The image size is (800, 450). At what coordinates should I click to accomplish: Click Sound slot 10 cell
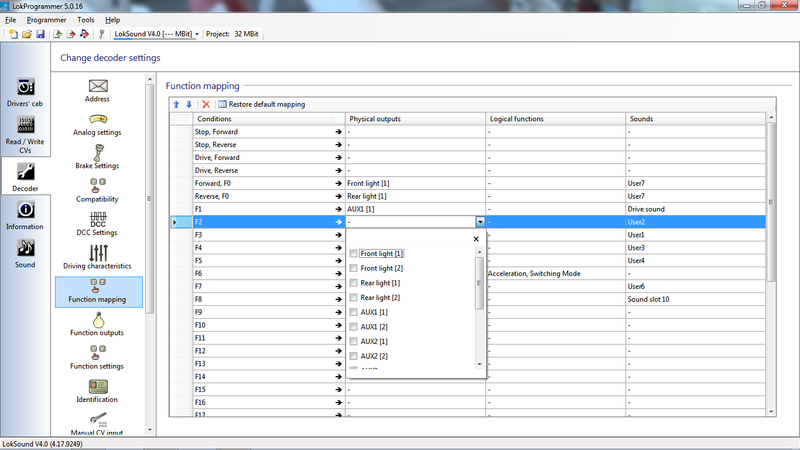(695, 299)
